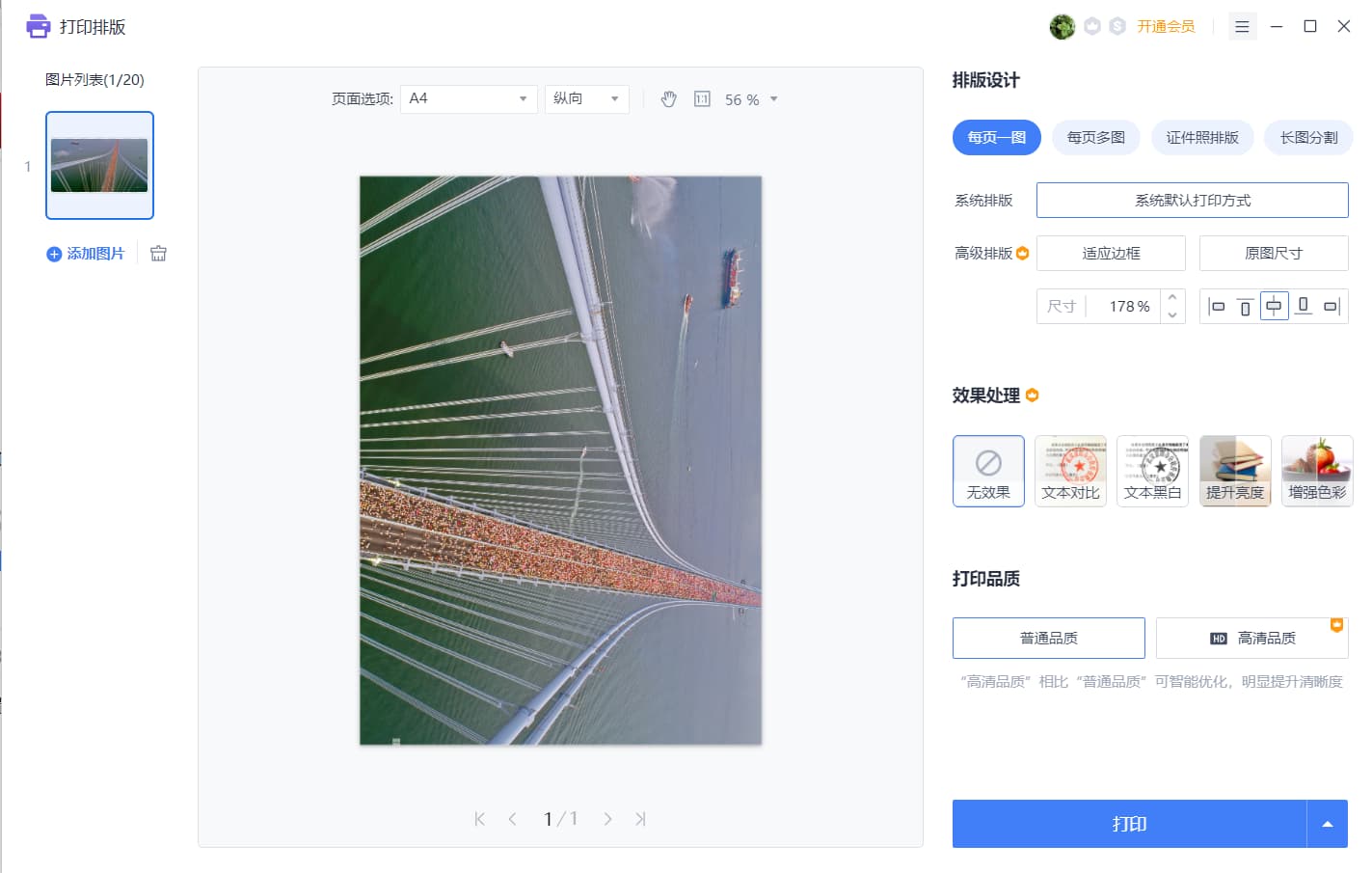Increase size percentage with up stepper

click(x=1172, y=297)
